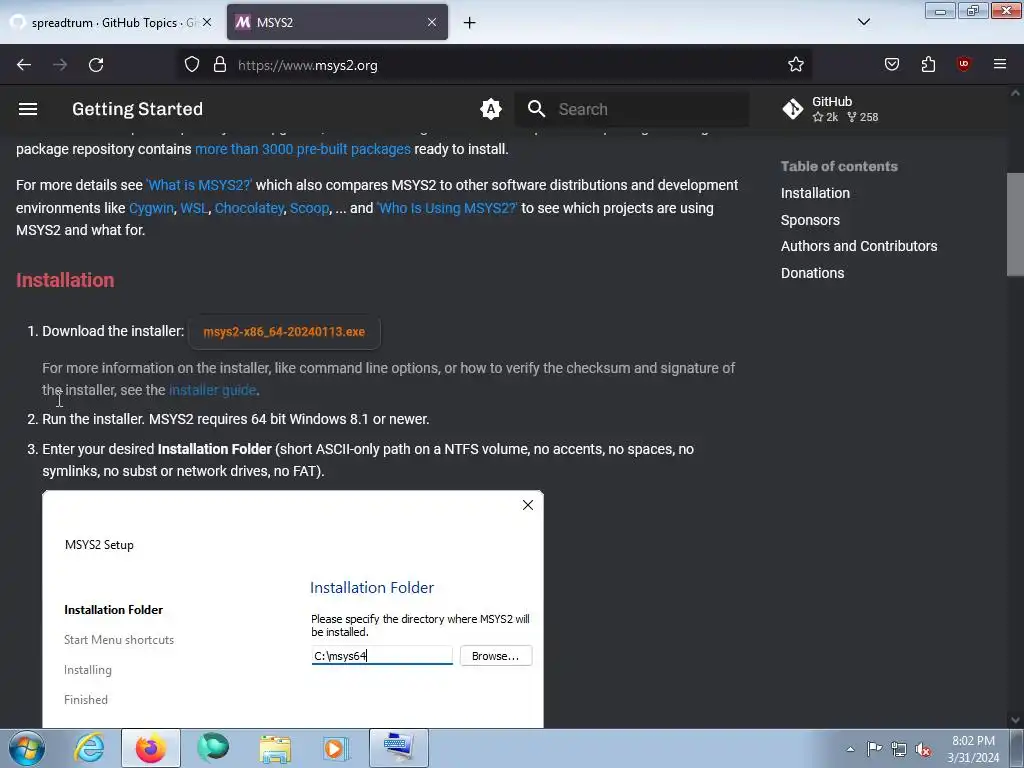Follow the Scoop link

click(310, 208)
